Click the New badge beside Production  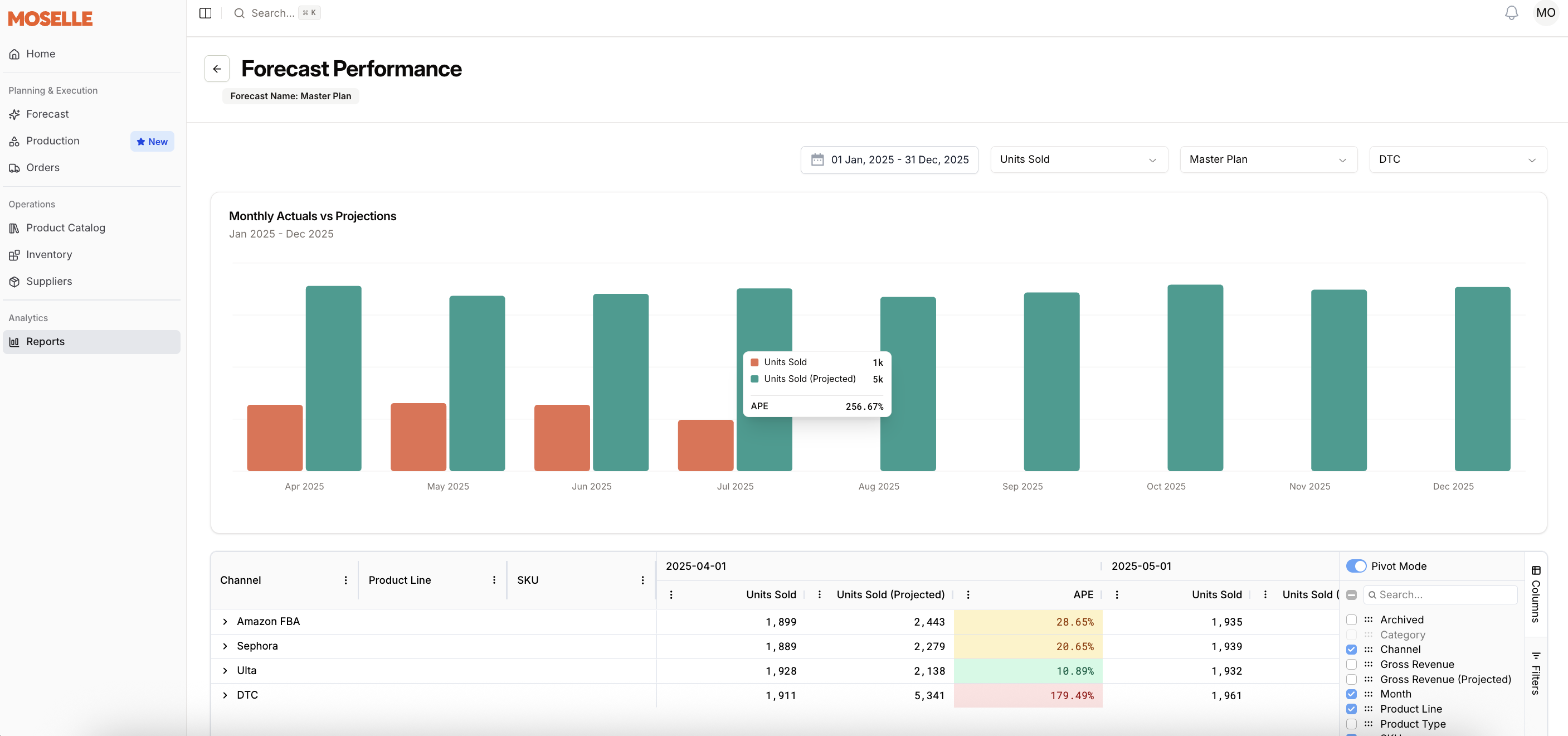[x=152, y=142]
